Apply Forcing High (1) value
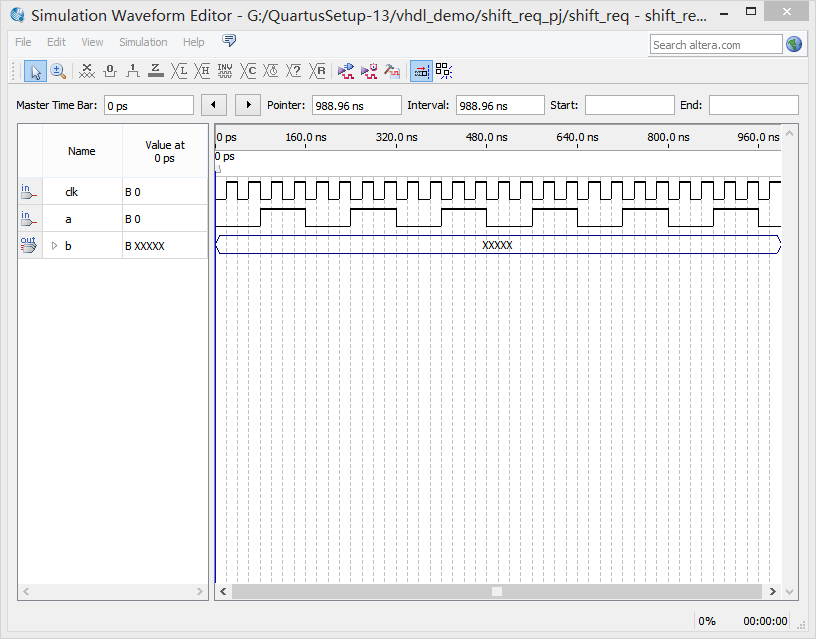Image resolution: width=816 pixels, height=639 pixels. (133, 71)
